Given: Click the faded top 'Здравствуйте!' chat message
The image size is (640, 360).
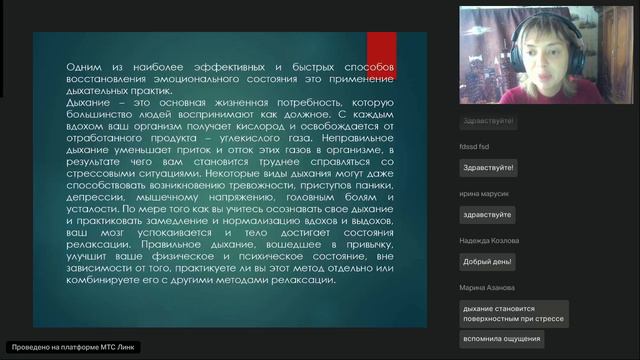Looking at the screenshot, I should [x=488, y=121].
